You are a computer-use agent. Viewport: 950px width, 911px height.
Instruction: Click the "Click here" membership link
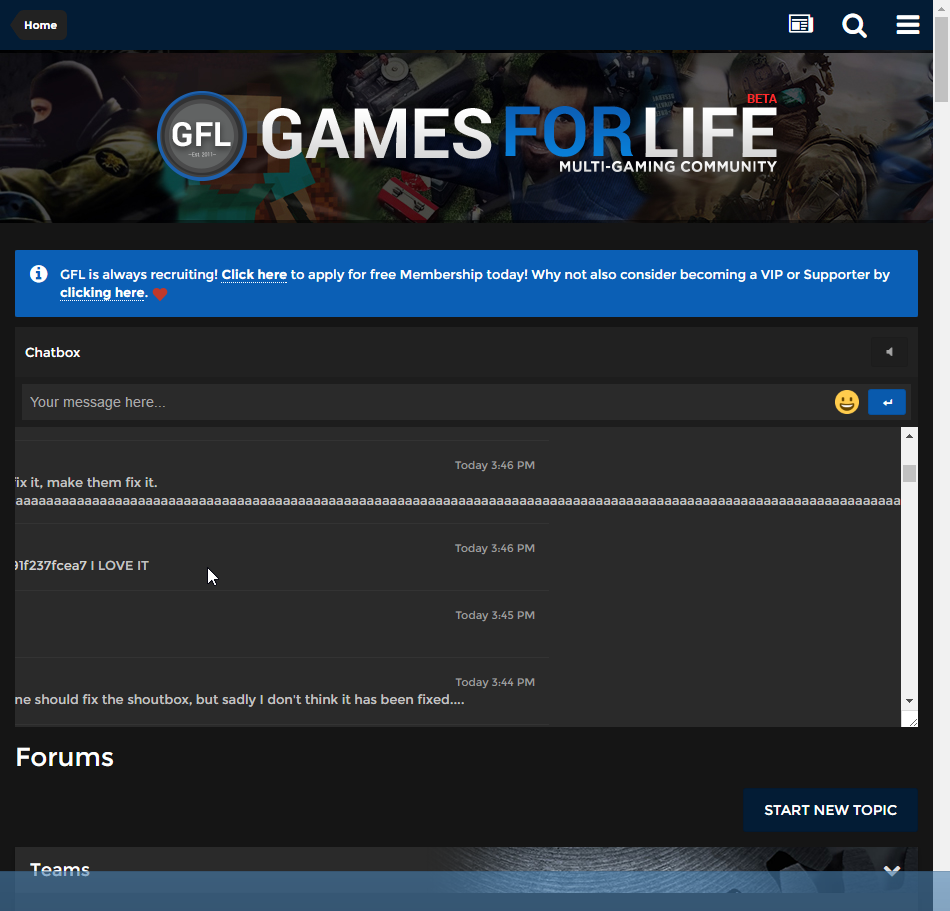click(x=254, y=274)
